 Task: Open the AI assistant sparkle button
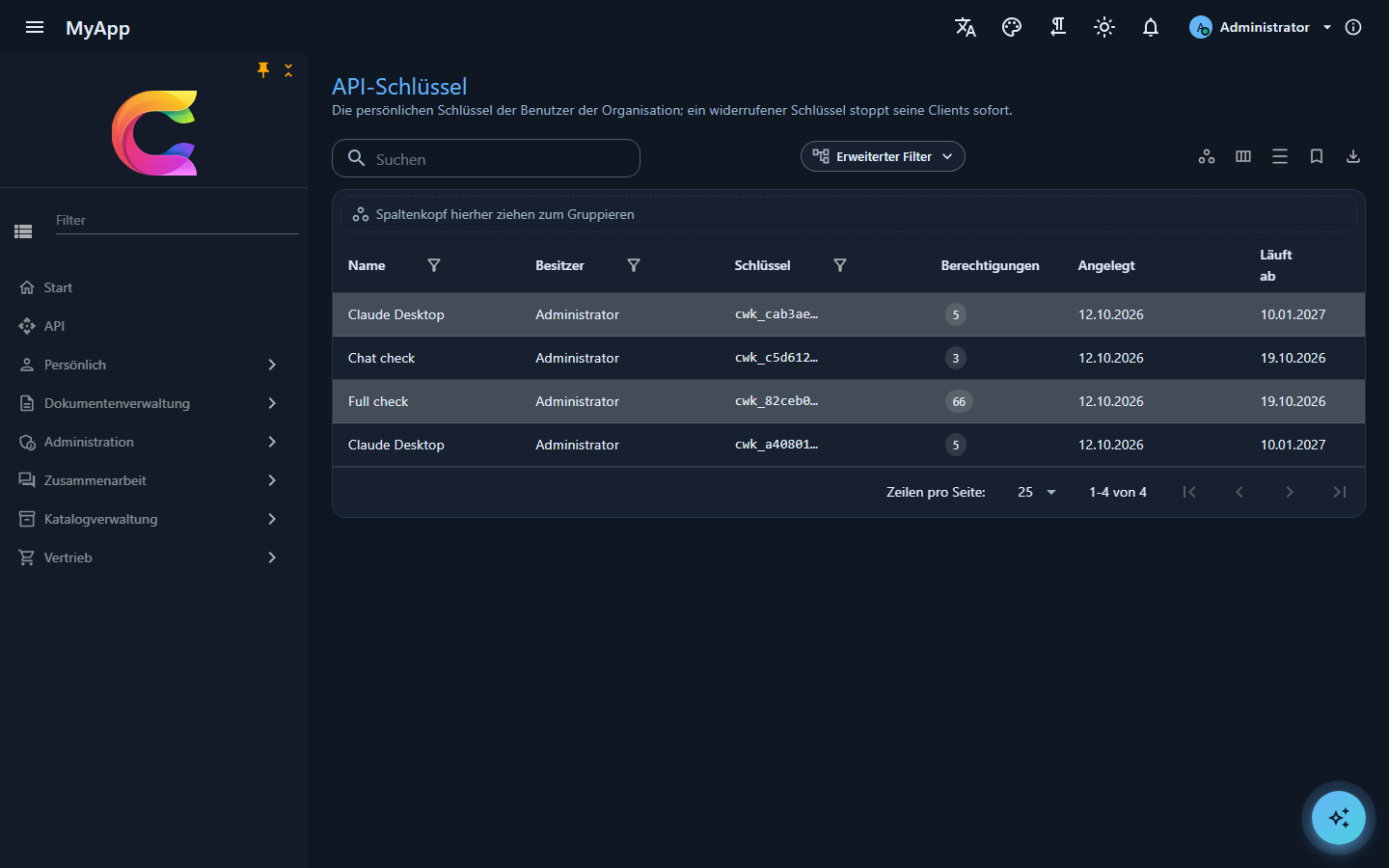click(1339, 818)
